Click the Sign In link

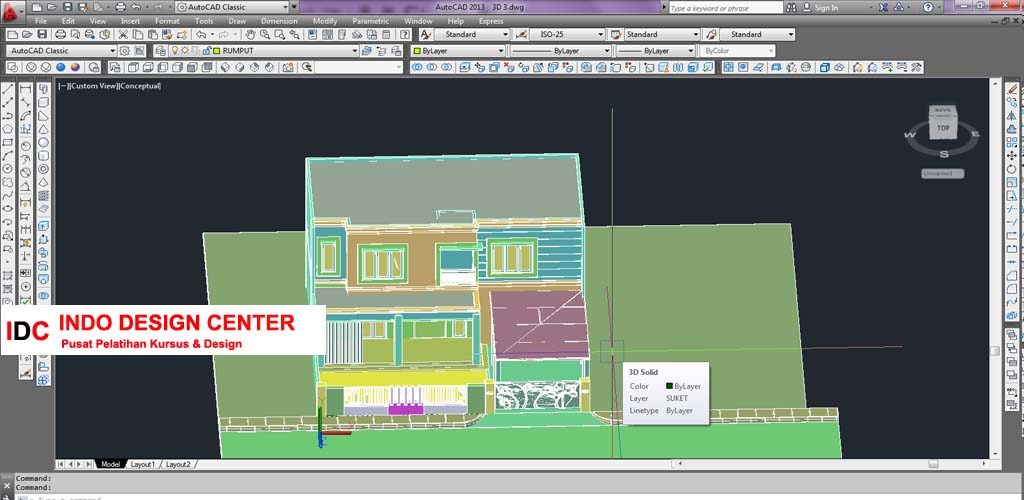tap(826, 8)
